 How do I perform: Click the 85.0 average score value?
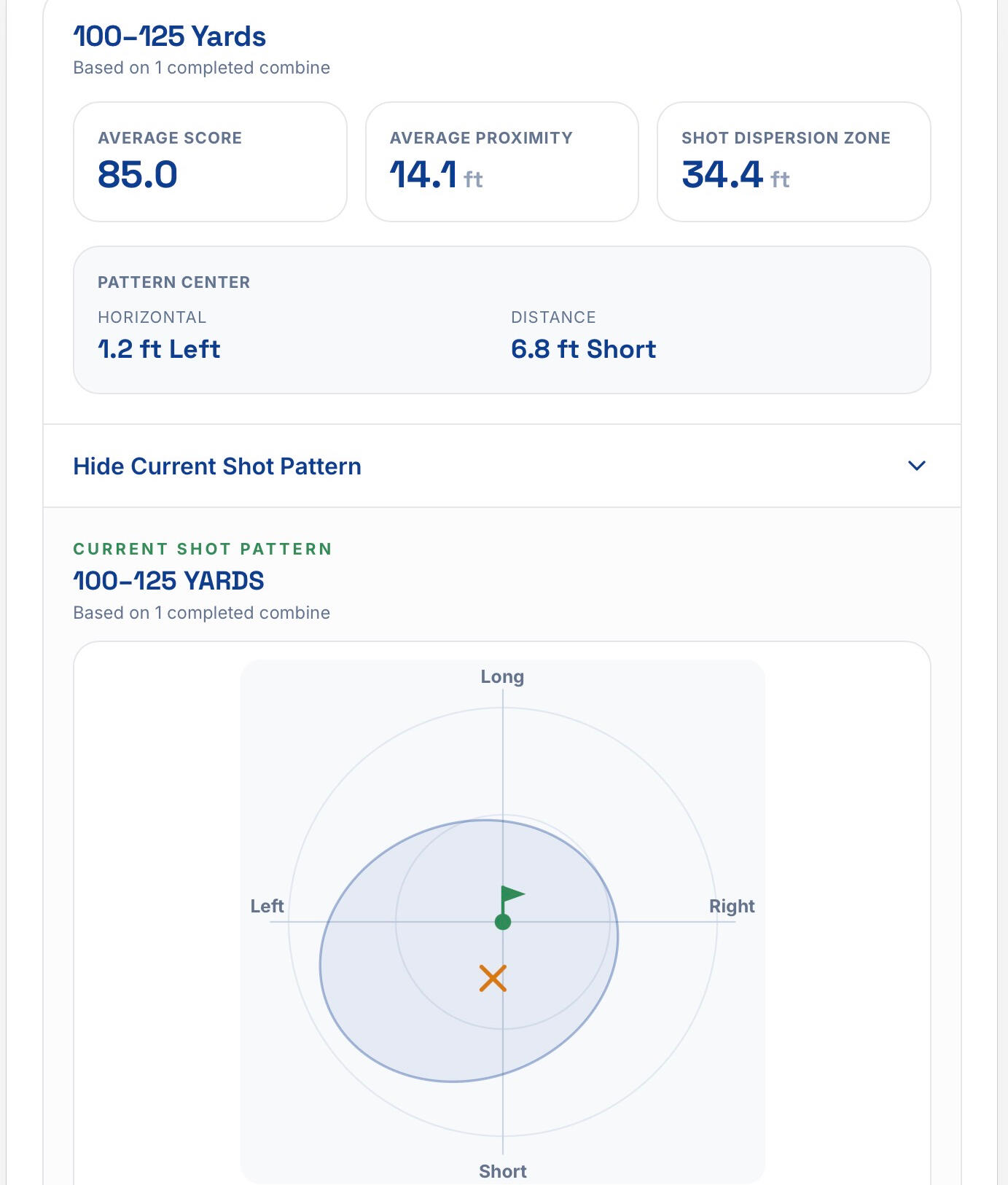138,175
